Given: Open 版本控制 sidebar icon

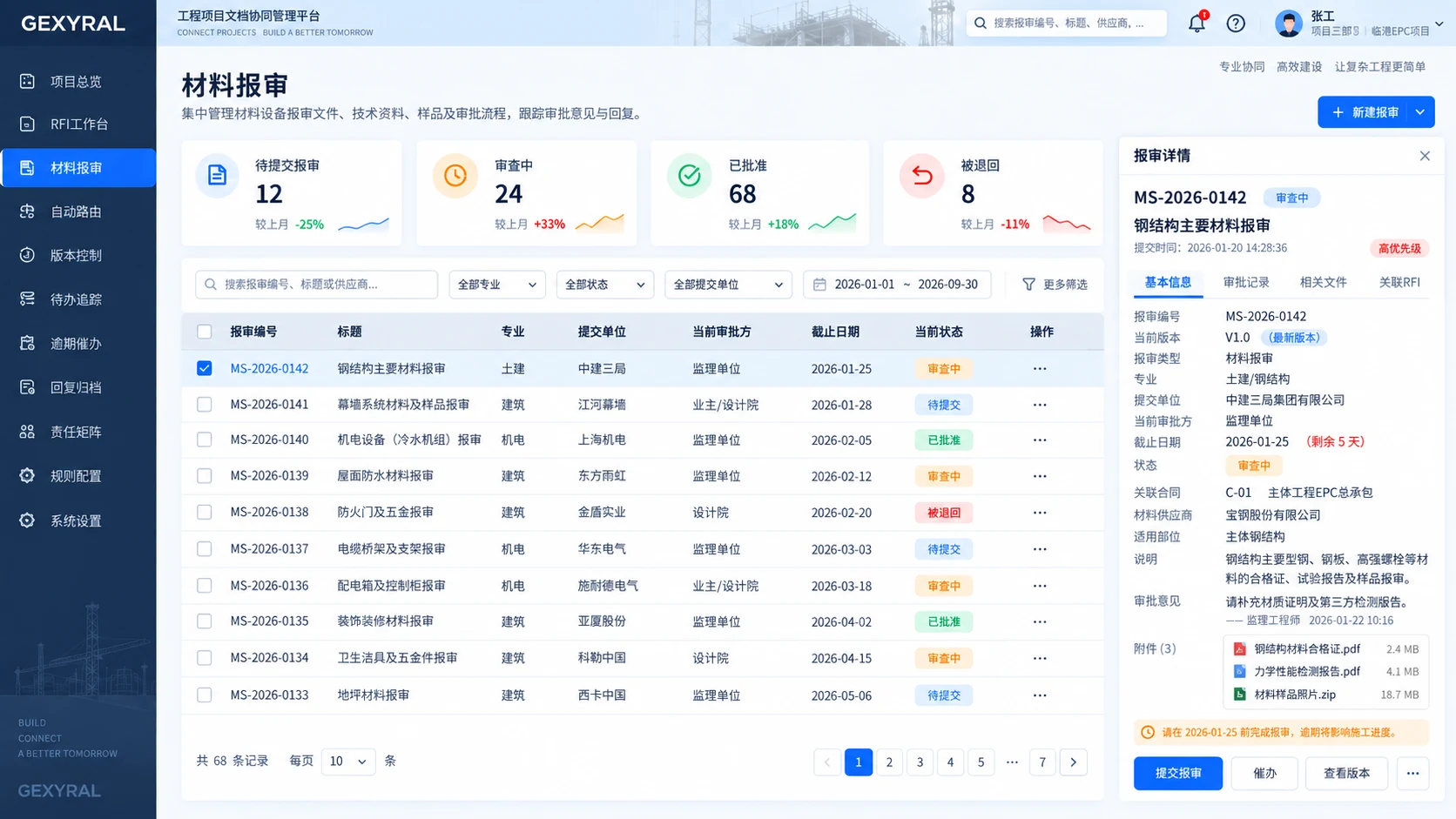Looking at the screenshot, I should [x=27, y=255].
